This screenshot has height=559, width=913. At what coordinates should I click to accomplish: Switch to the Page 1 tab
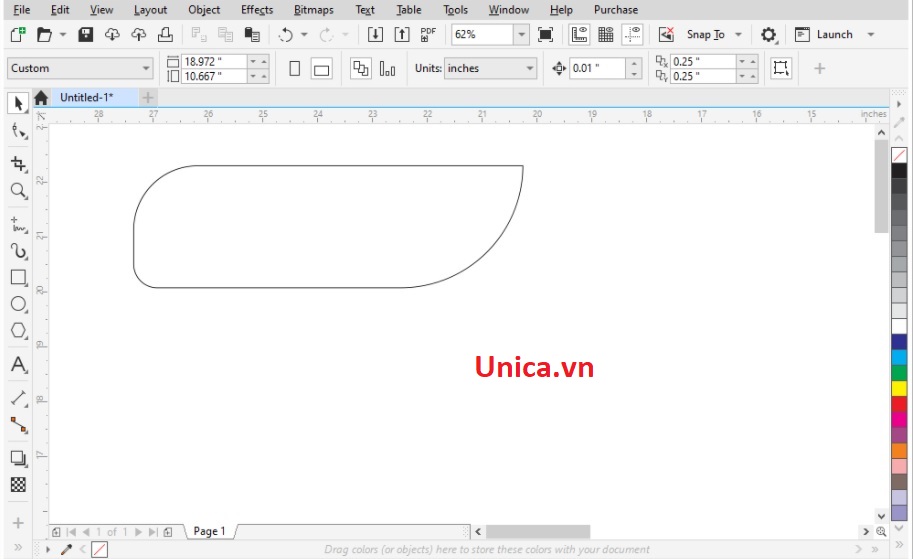[209, 531]
